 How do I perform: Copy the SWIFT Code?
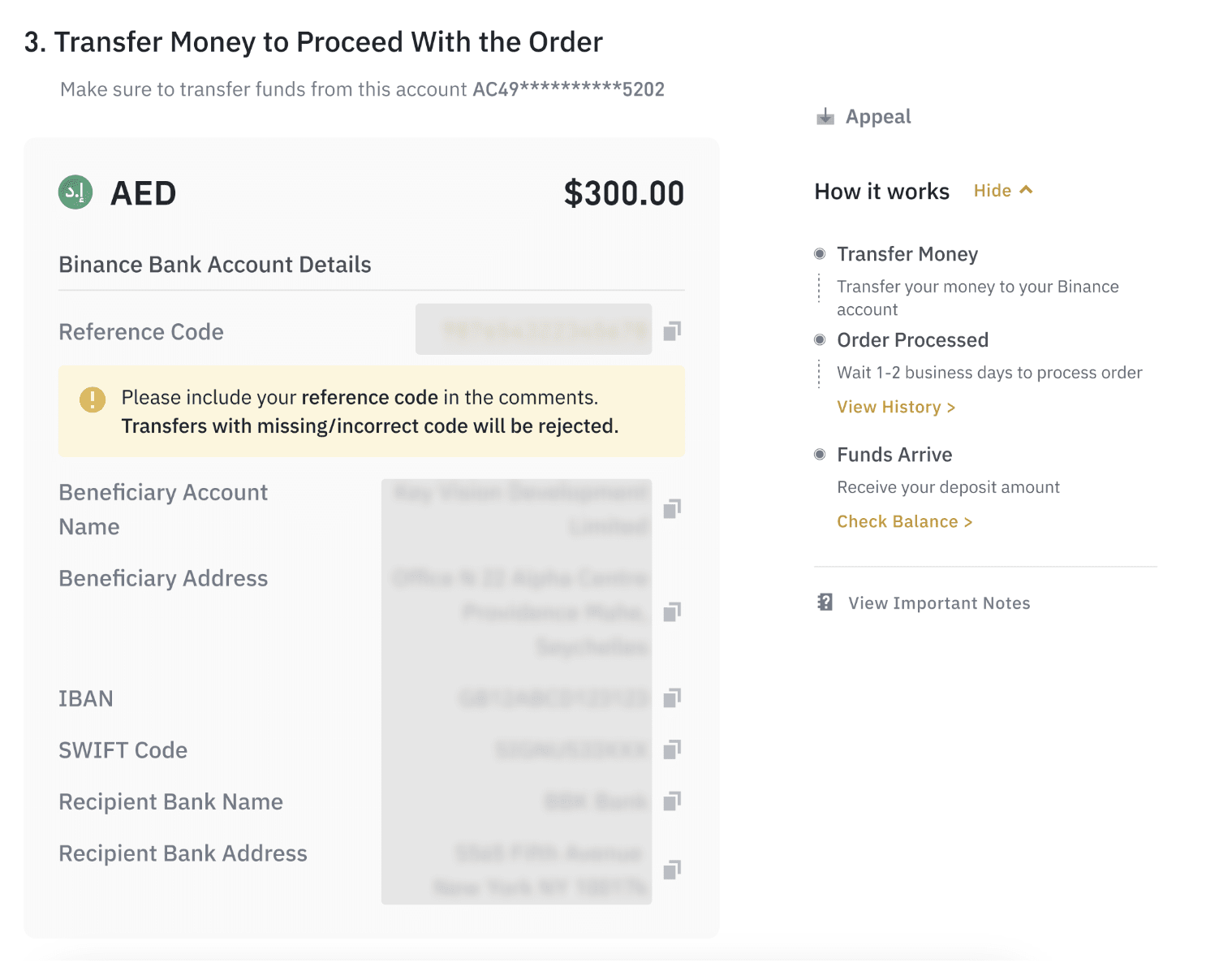pos(672,749)
